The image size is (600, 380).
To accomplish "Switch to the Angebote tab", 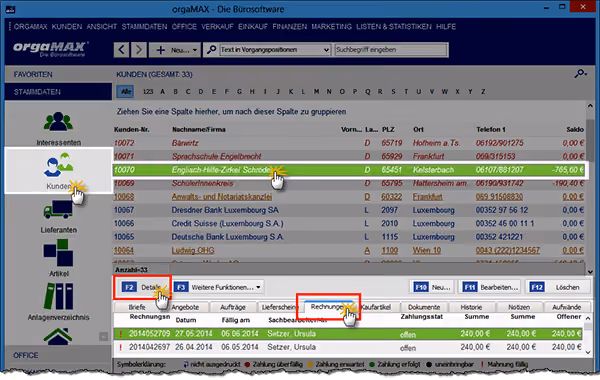I will [185, 307].
